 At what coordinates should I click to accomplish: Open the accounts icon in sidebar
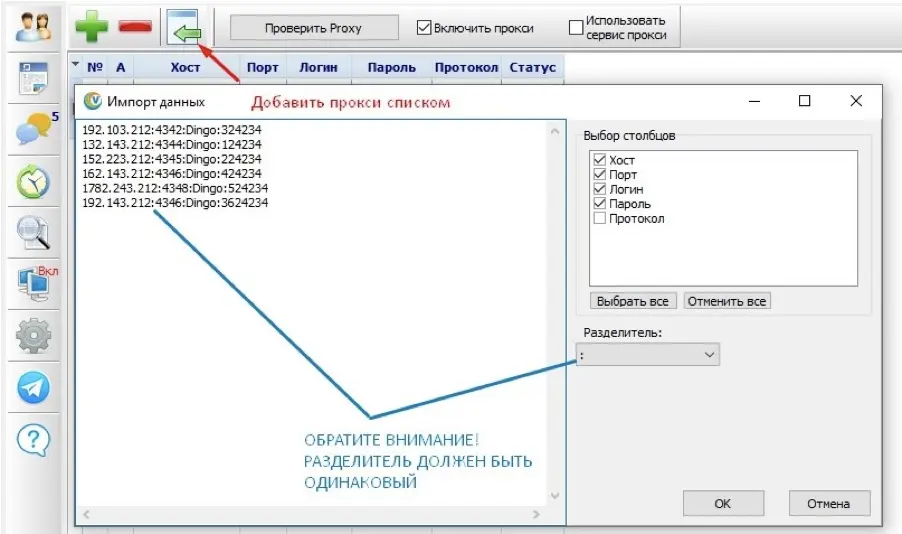point(34,26)
